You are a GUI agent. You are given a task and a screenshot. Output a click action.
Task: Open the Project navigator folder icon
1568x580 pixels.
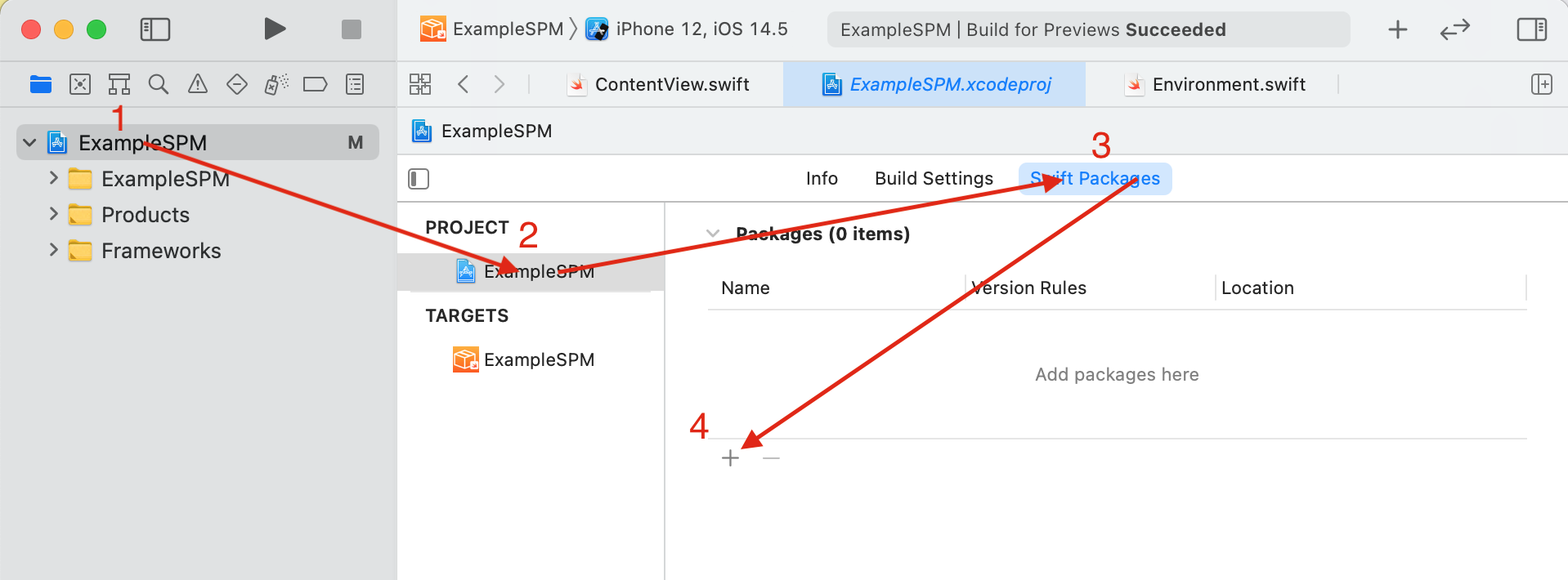(x=41, y=84)
